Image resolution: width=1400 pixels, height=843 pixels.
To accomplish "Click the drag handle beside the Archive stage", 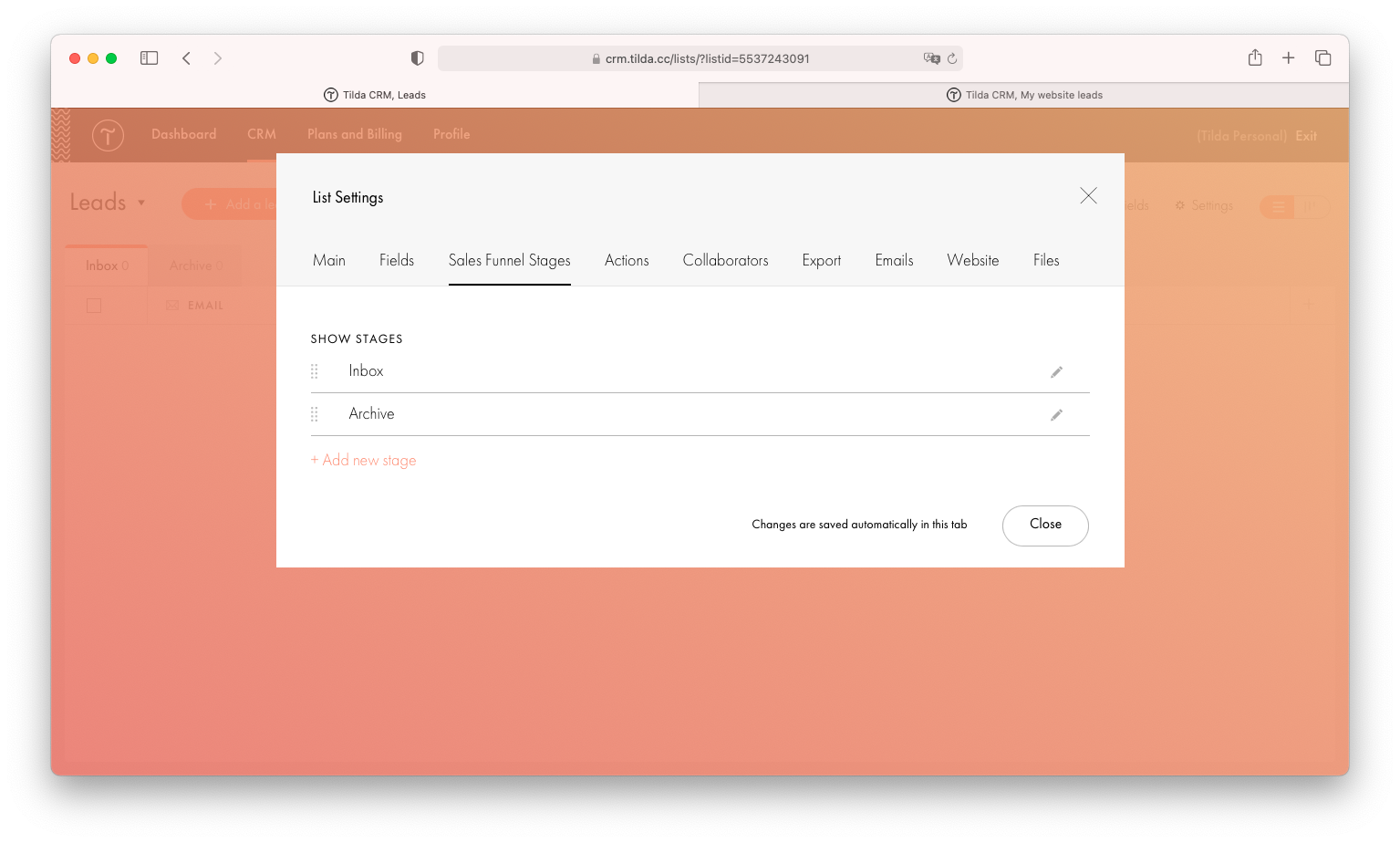I will (x=316, y=413).
